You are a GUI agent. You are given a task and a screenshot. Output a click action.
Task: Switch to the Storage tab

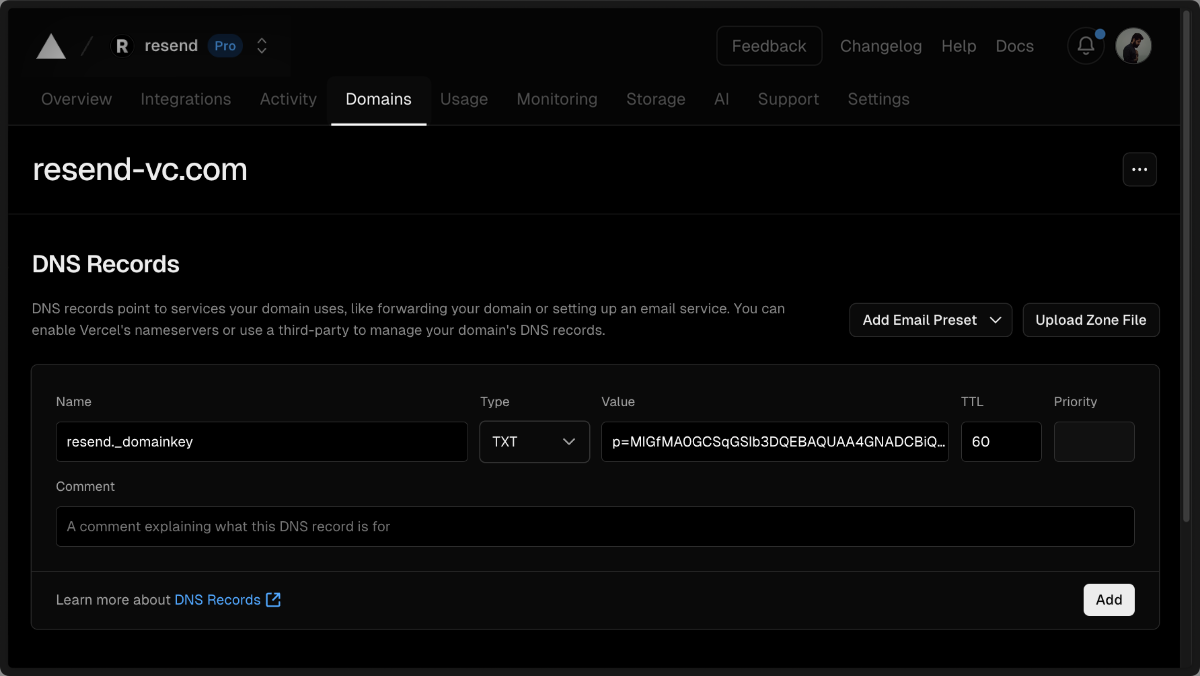point(656,99)
